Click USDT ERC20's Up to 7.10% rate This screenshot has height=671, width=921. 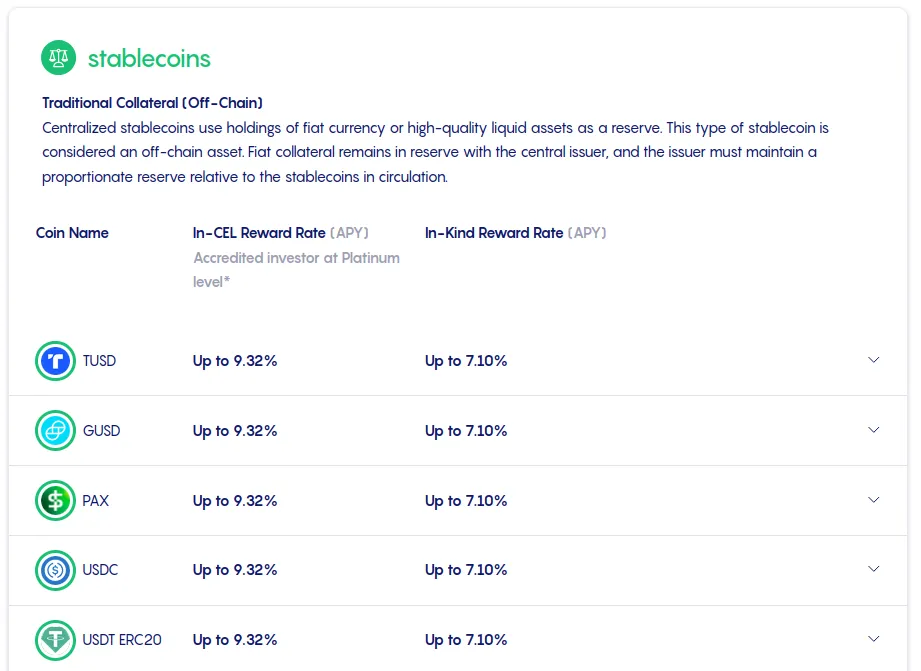tap(466, 640)
